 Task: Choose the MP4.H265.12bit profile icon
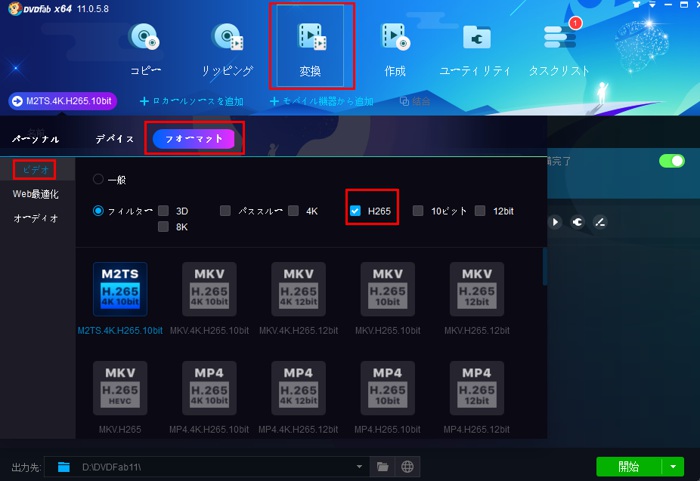[477, 388]
